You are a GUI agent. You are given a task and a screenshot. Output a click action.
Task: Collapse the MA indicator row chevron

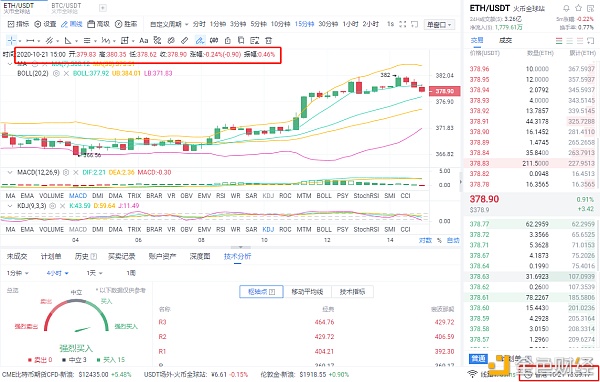(10, 64)
